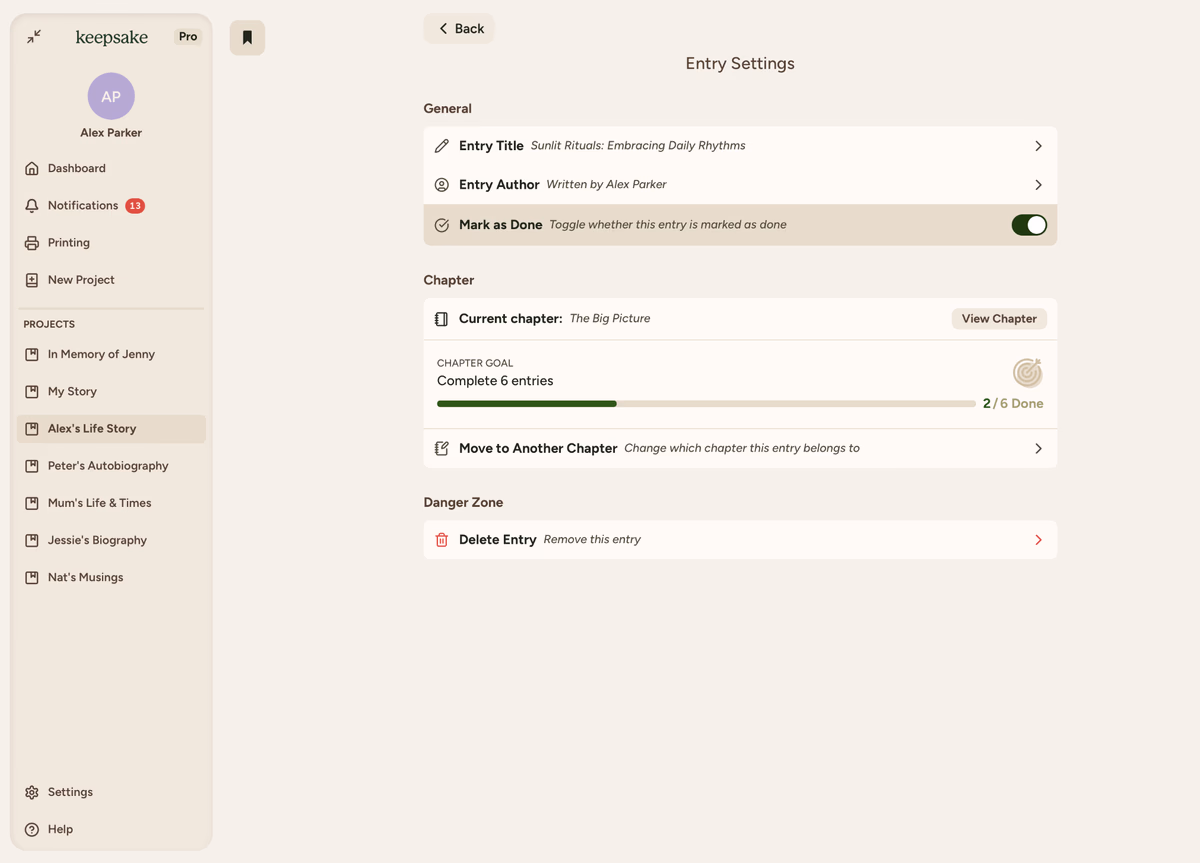
Task: Click the red trash icon for Delete Entry
Action: [x=442, y=540]
